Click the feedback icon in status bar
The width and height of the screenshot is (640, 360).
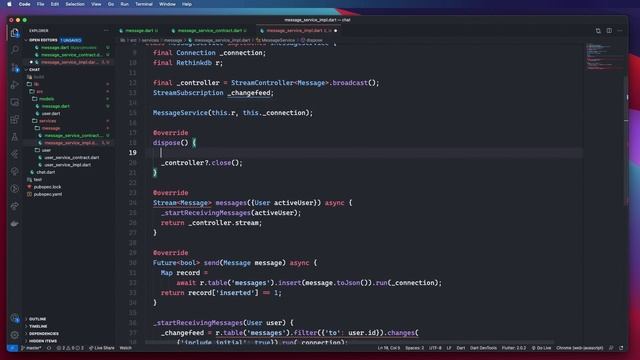coord(611,348)
